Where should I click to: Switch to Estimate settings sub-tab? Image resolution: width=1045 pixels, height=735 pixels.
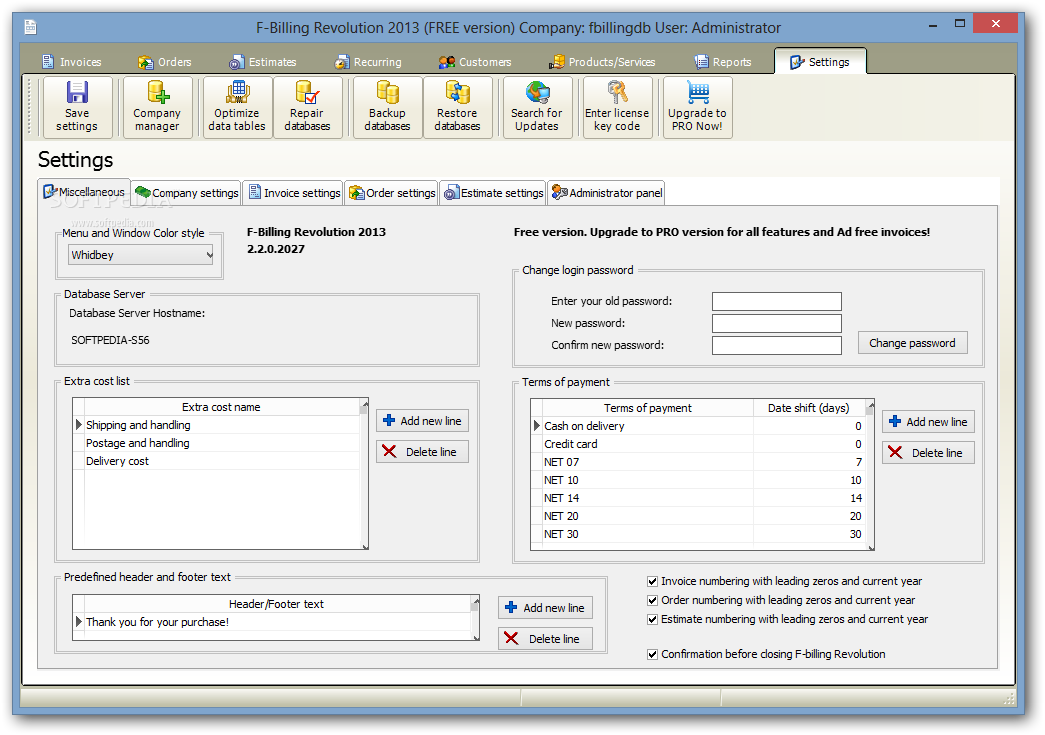click(493, 193)
